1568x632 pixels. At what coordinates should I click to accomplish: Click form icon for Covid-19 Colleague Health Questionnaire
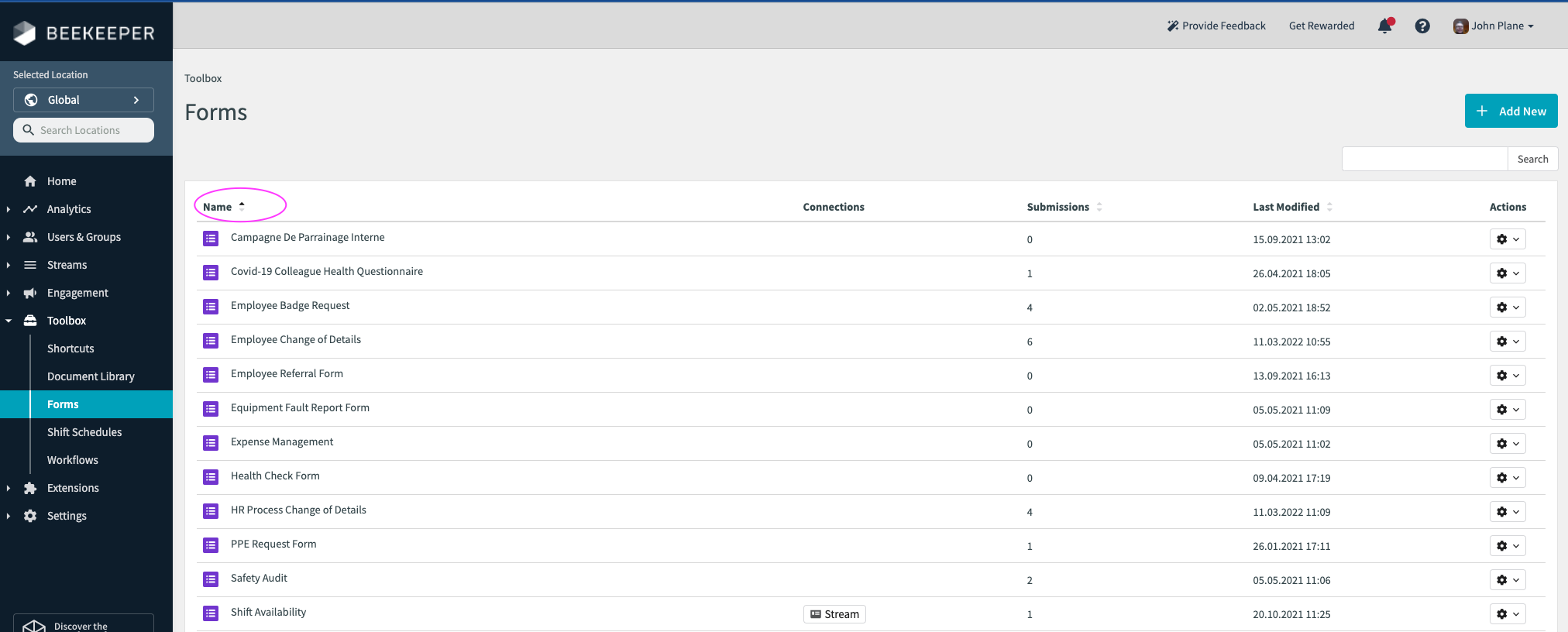coord(211,273)
